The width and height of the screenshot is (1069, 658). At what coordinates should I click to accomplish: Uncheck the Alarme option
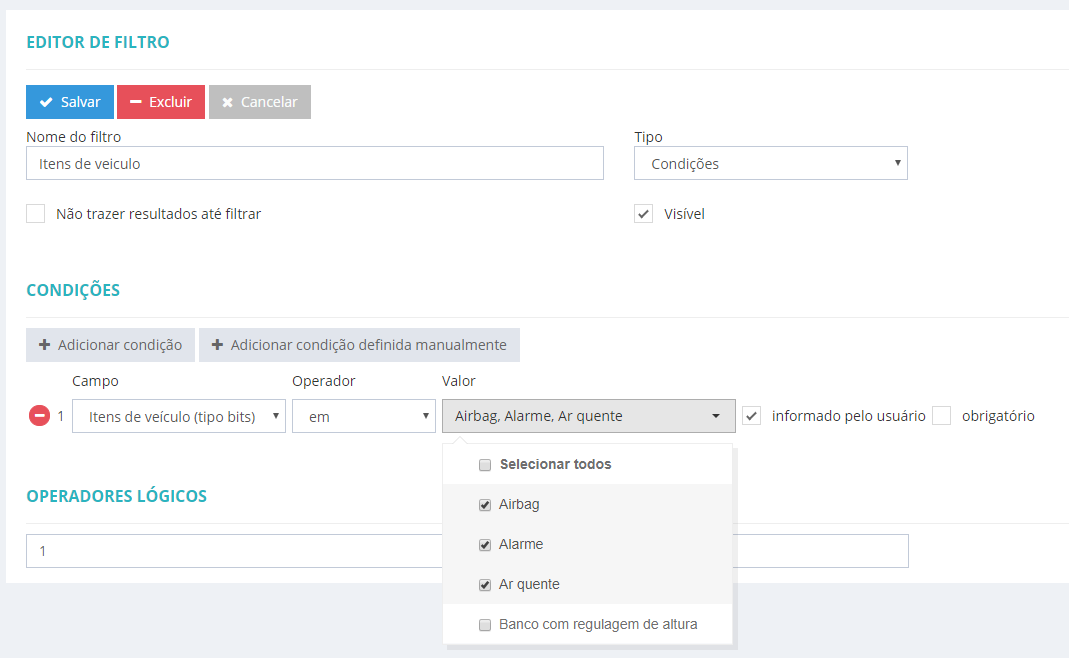(x=485, y=545)
